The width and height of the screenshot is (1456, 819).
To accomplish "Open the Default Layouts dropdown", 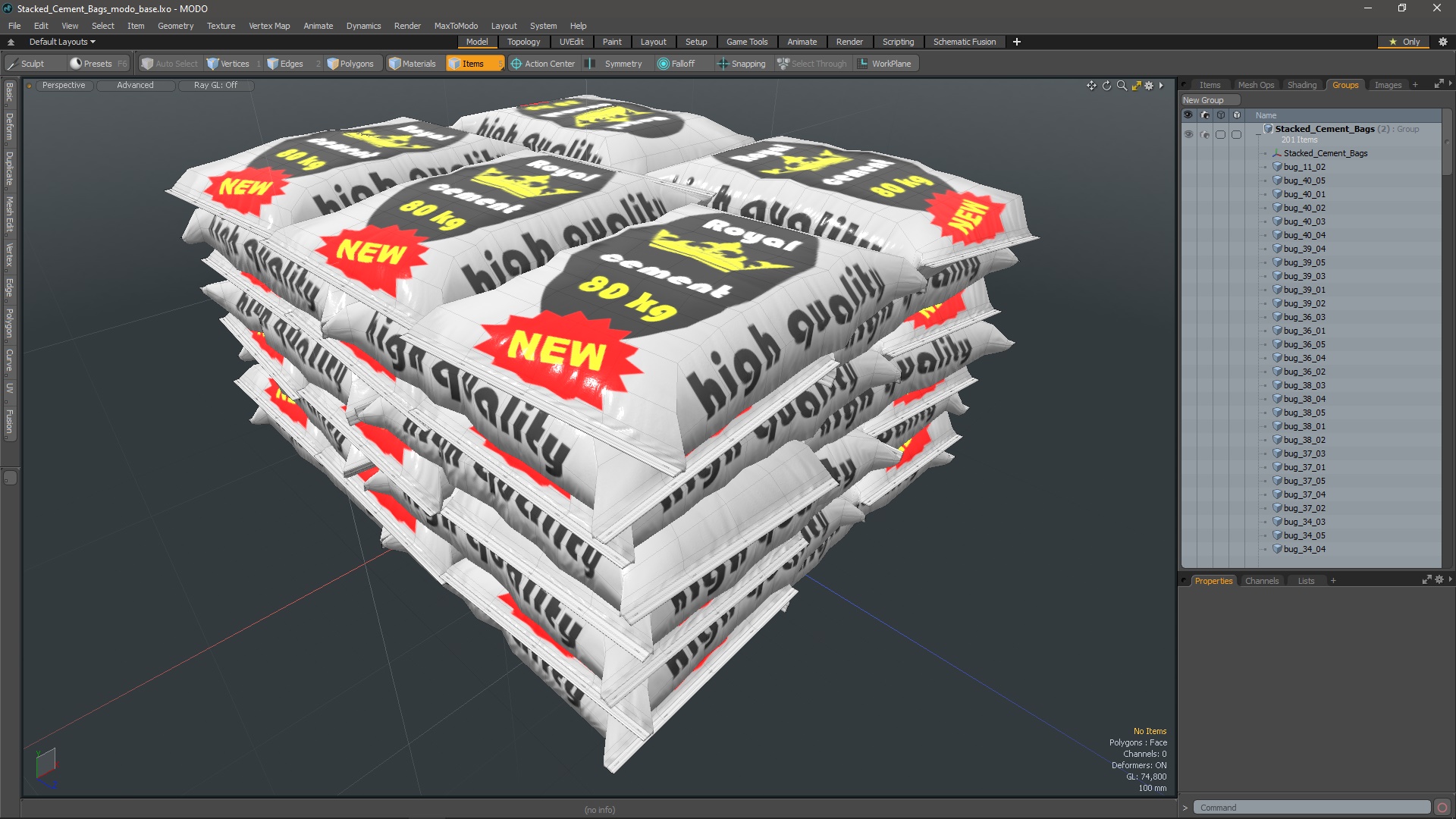I will click(x=60, y=42).
